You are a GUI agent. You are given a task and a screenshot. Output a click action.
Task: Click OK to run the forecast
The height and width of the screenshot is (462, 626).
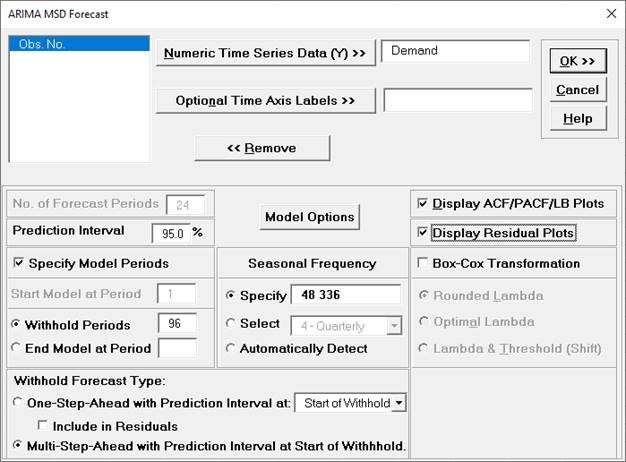coord(577,62)
